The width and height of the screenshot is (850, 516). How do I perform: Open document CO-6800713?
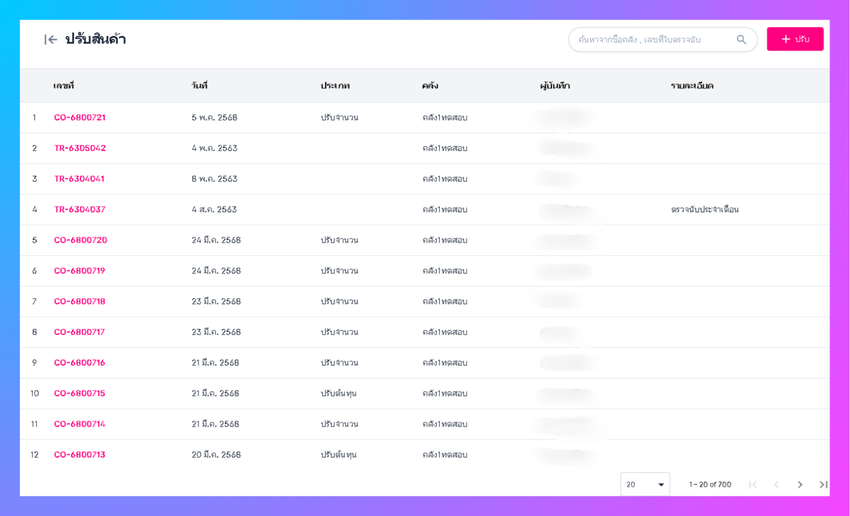[80, 455]
